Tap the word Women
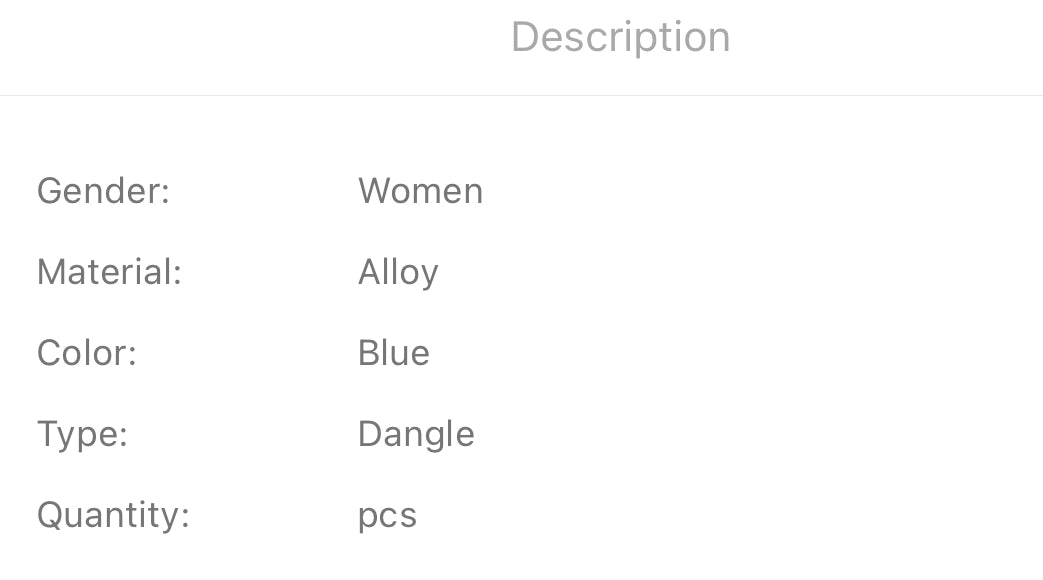This screenshot has height=580, width=1043. tap(420, 191)
